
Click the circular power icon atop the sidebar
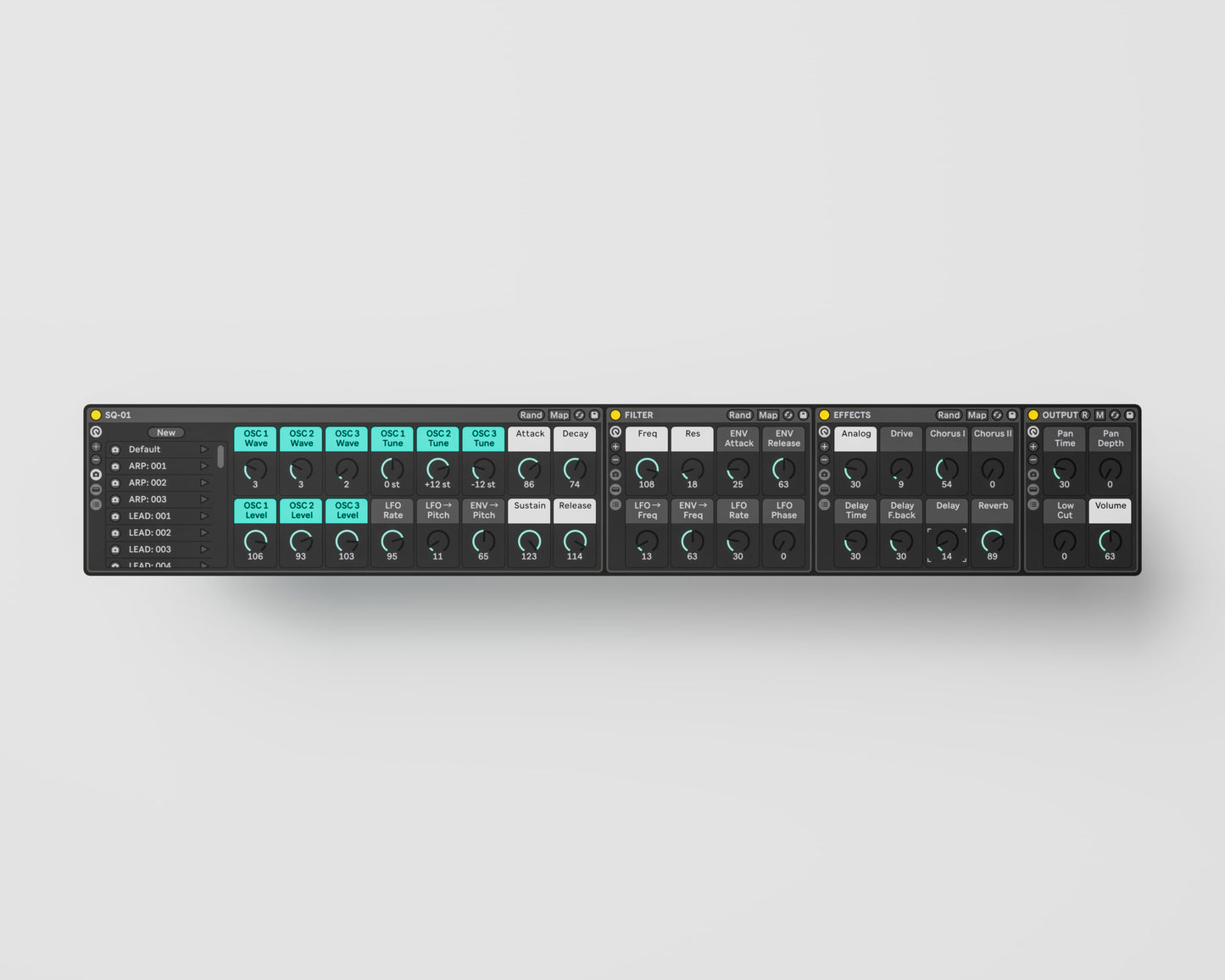click(96, 432)
